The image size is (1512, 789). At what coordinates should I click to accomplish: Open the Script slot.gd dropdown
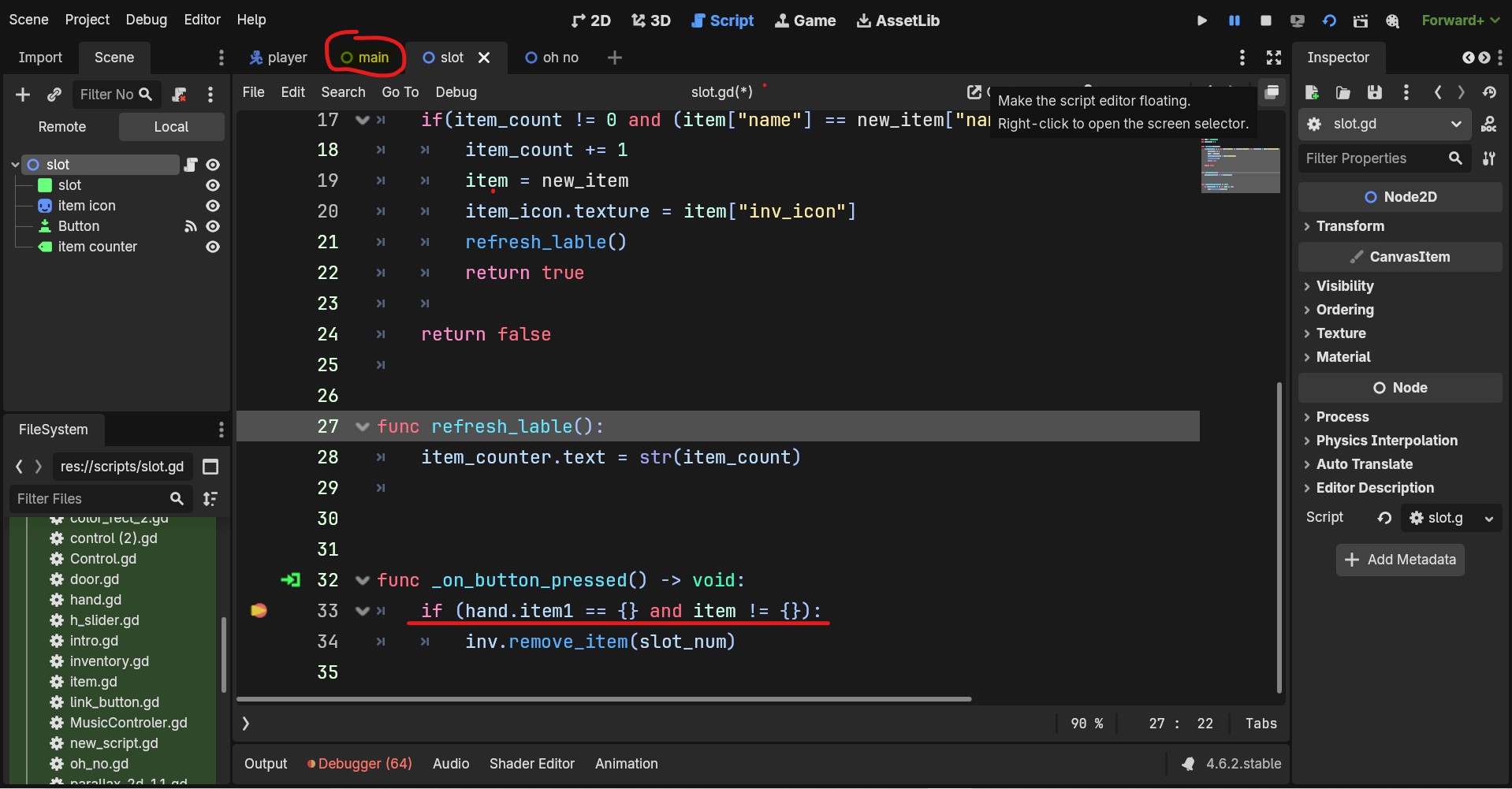(1488, 518)
